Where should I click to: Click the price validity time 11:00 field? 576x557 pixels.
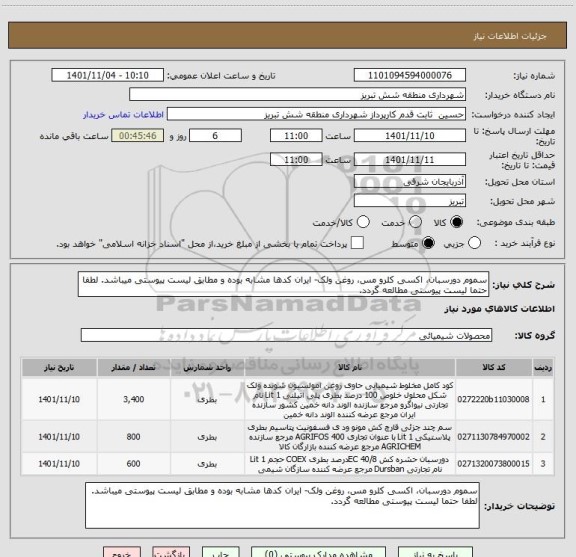(296, 159)
